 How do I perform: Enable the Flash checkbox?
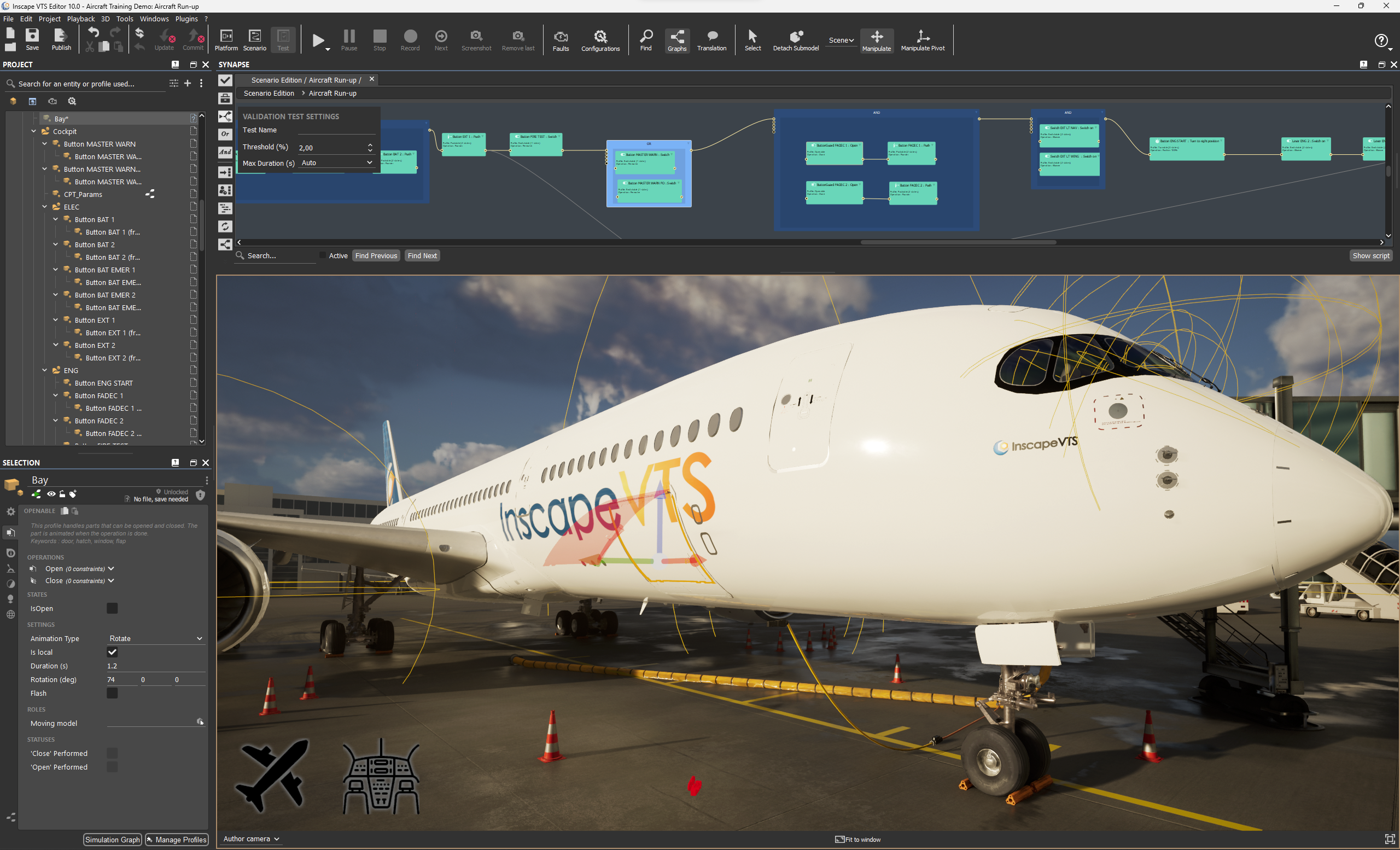[113, 692]
